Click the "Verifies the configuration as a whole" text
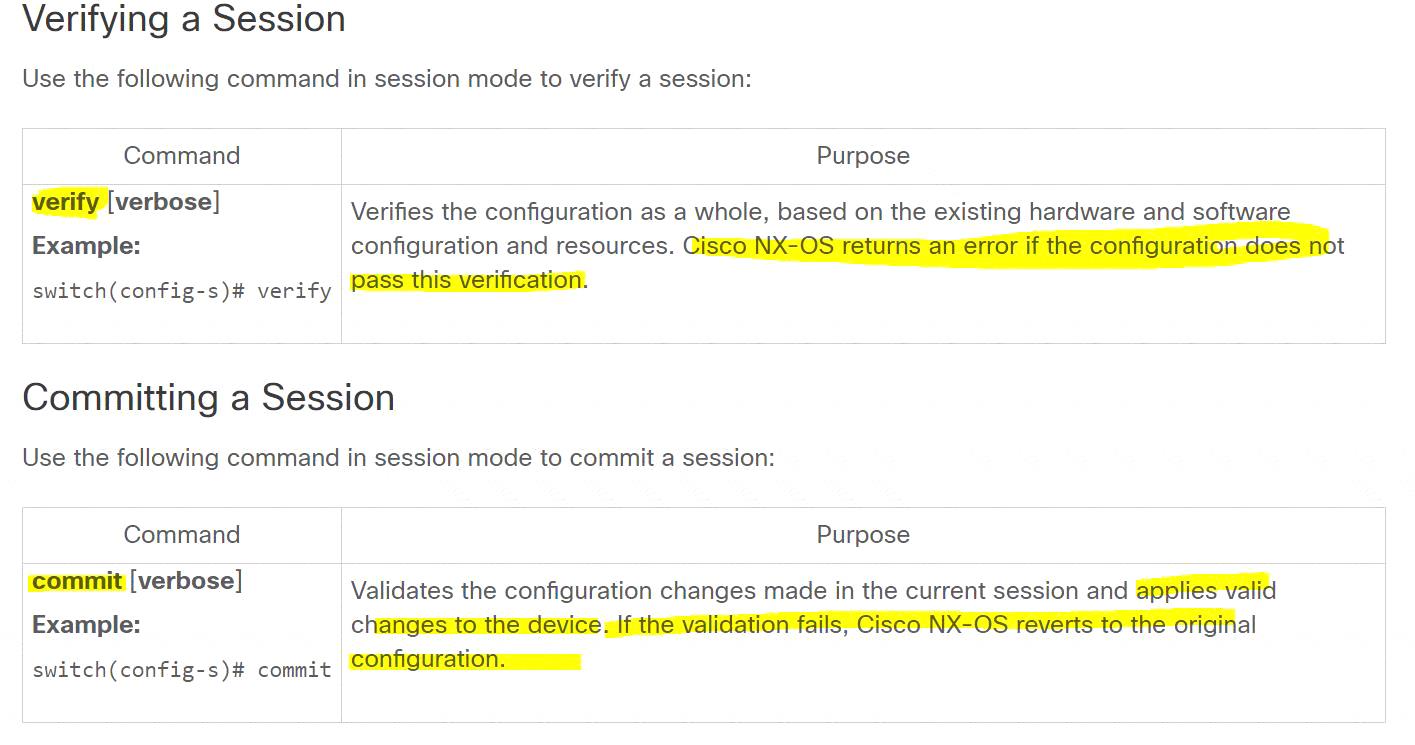1415x745 pixels. 560,212
